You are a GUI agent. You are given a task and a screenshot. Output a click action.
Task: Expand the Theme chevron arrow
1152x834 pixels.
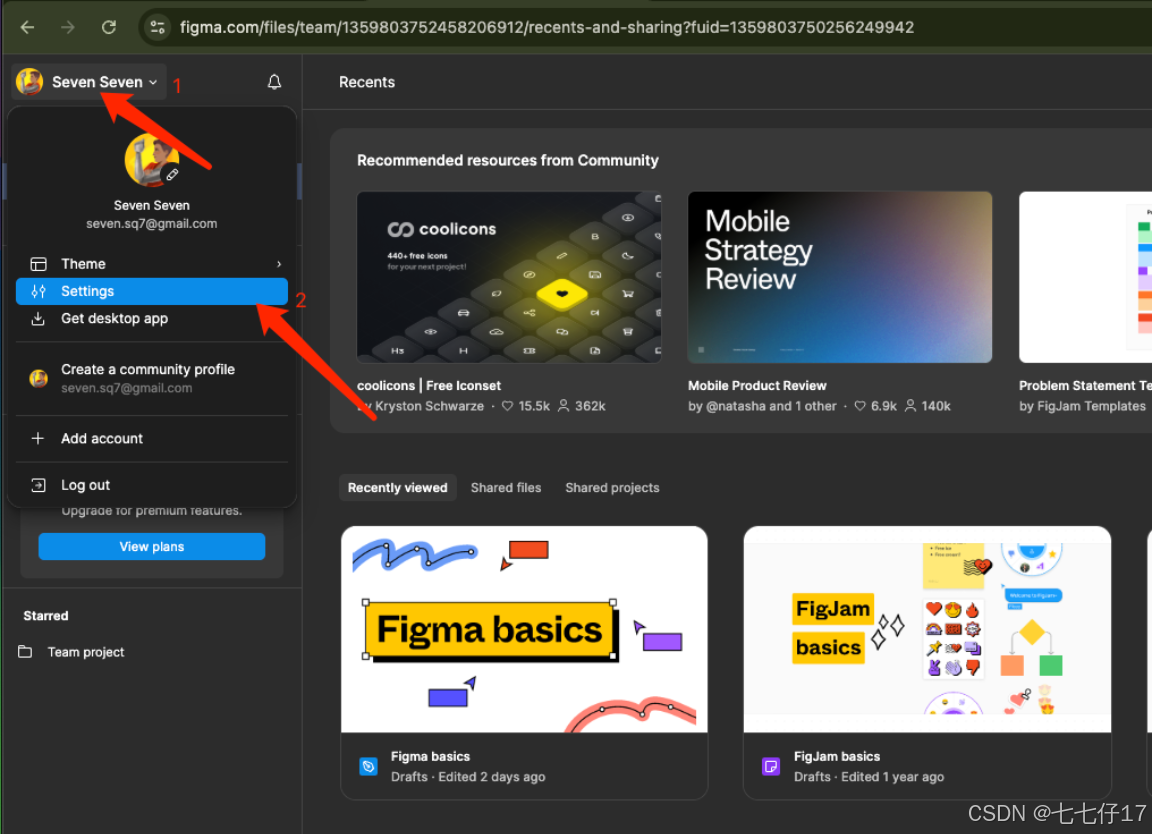(x=279, y=264)
